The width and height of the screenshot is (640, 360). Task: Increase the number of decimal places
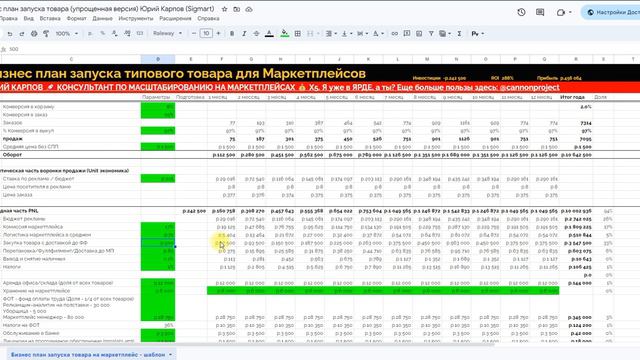(127, 33)
